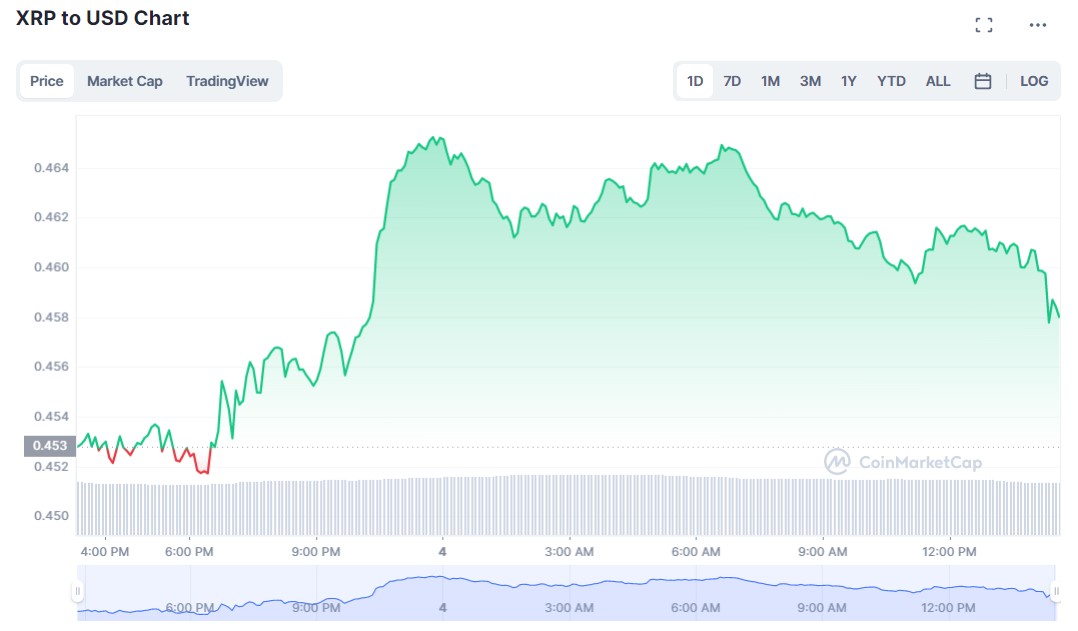Switch to the 3M timeframe
This screenshot has height=631, width=1078.
(x=808, y=81)
